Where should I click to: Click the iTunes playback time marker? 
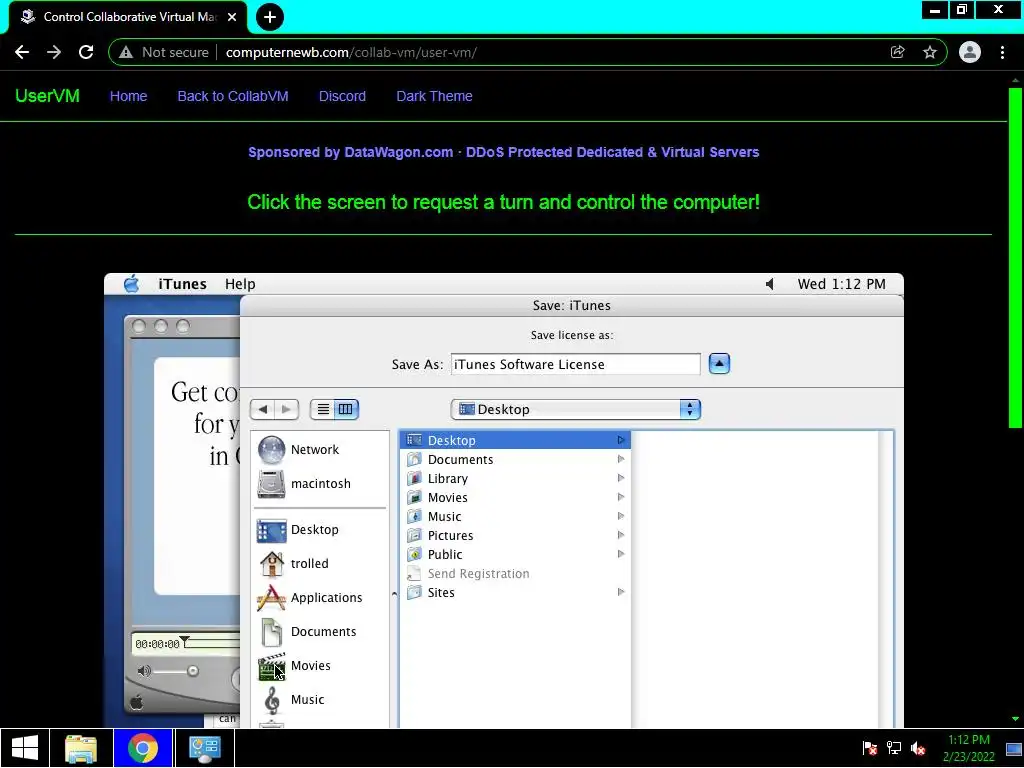tap(185, 641)
